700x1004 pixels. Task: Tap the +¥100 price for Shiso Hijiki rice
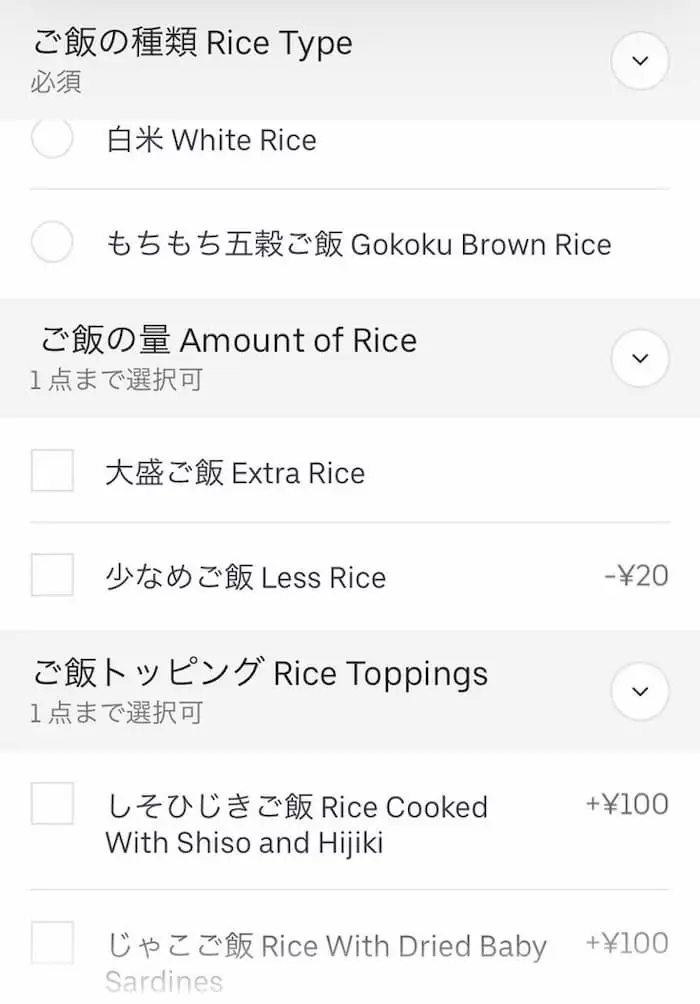pyautogui.click(x=627, y=804)
